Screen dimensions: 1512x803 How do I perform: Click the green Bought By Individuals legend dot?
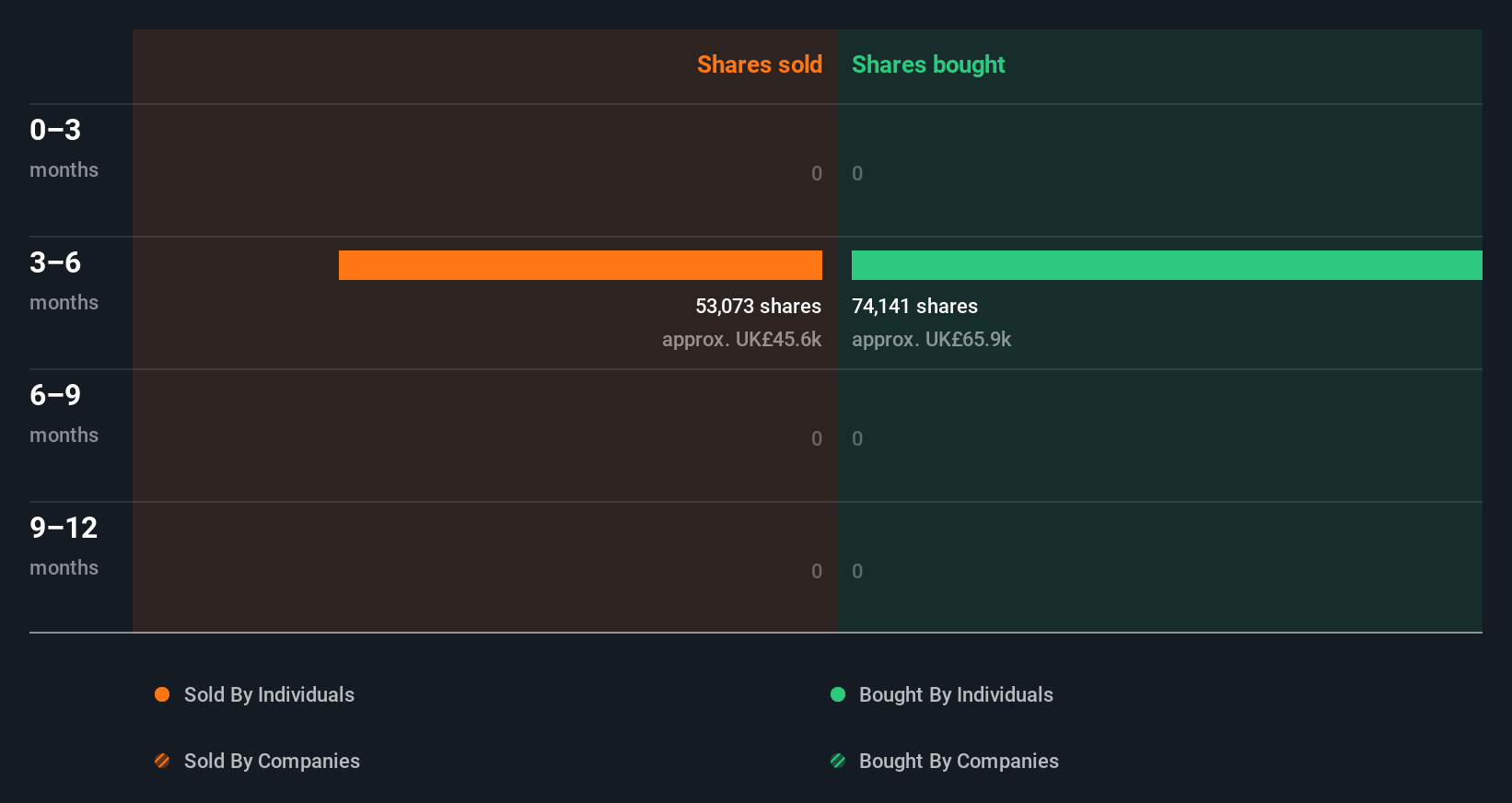pyautogui.click(x=838, y=694)
